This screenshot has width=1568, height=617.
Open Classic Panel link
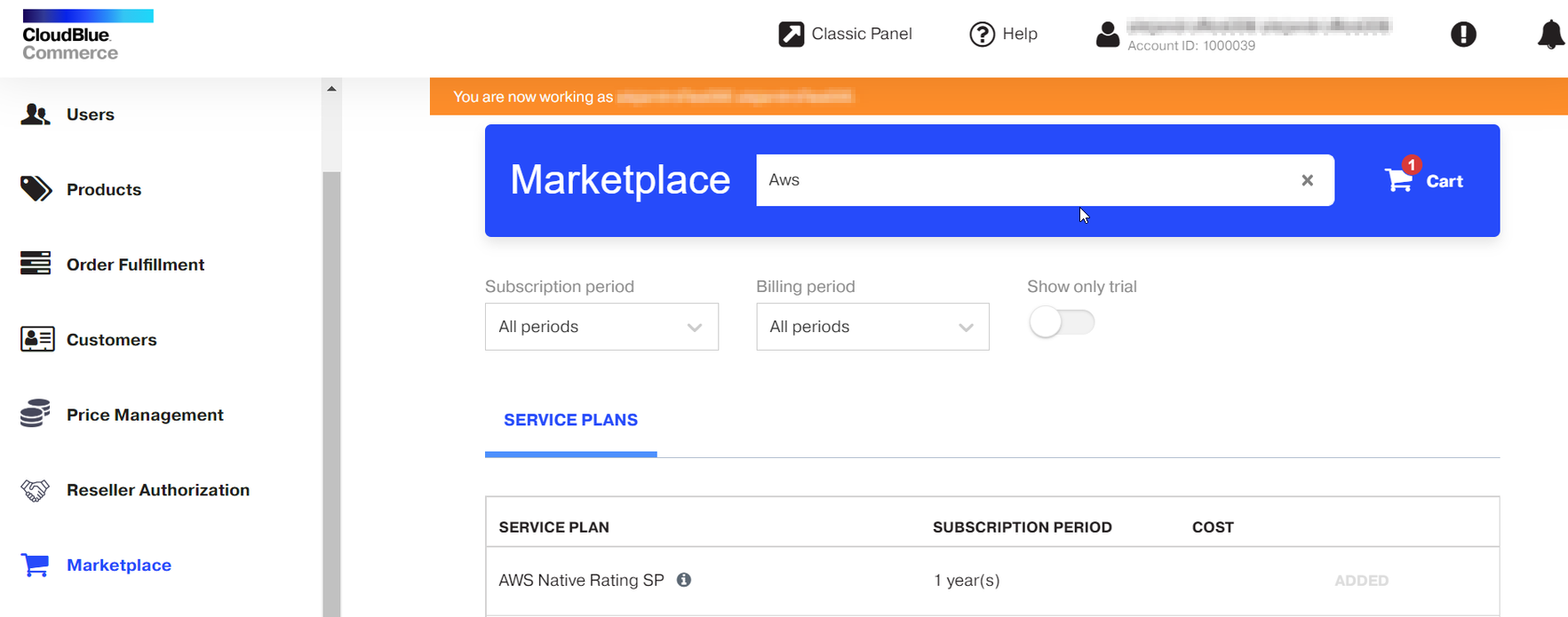point(861,34)
